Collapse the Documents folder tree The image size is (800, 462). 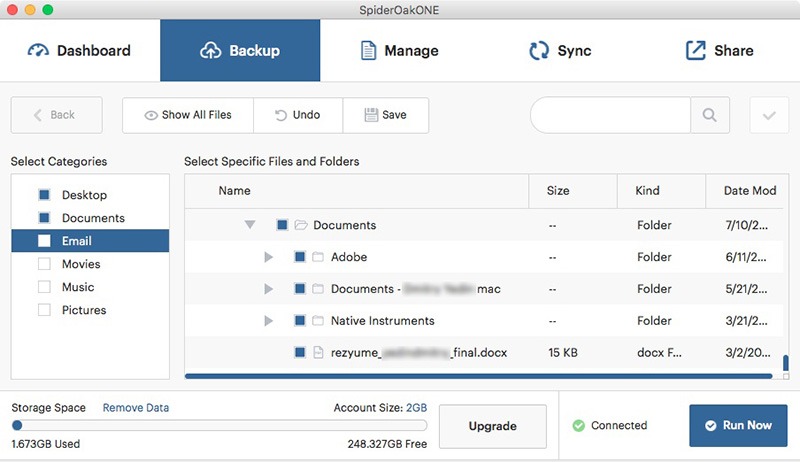click(x=249, y=225)
